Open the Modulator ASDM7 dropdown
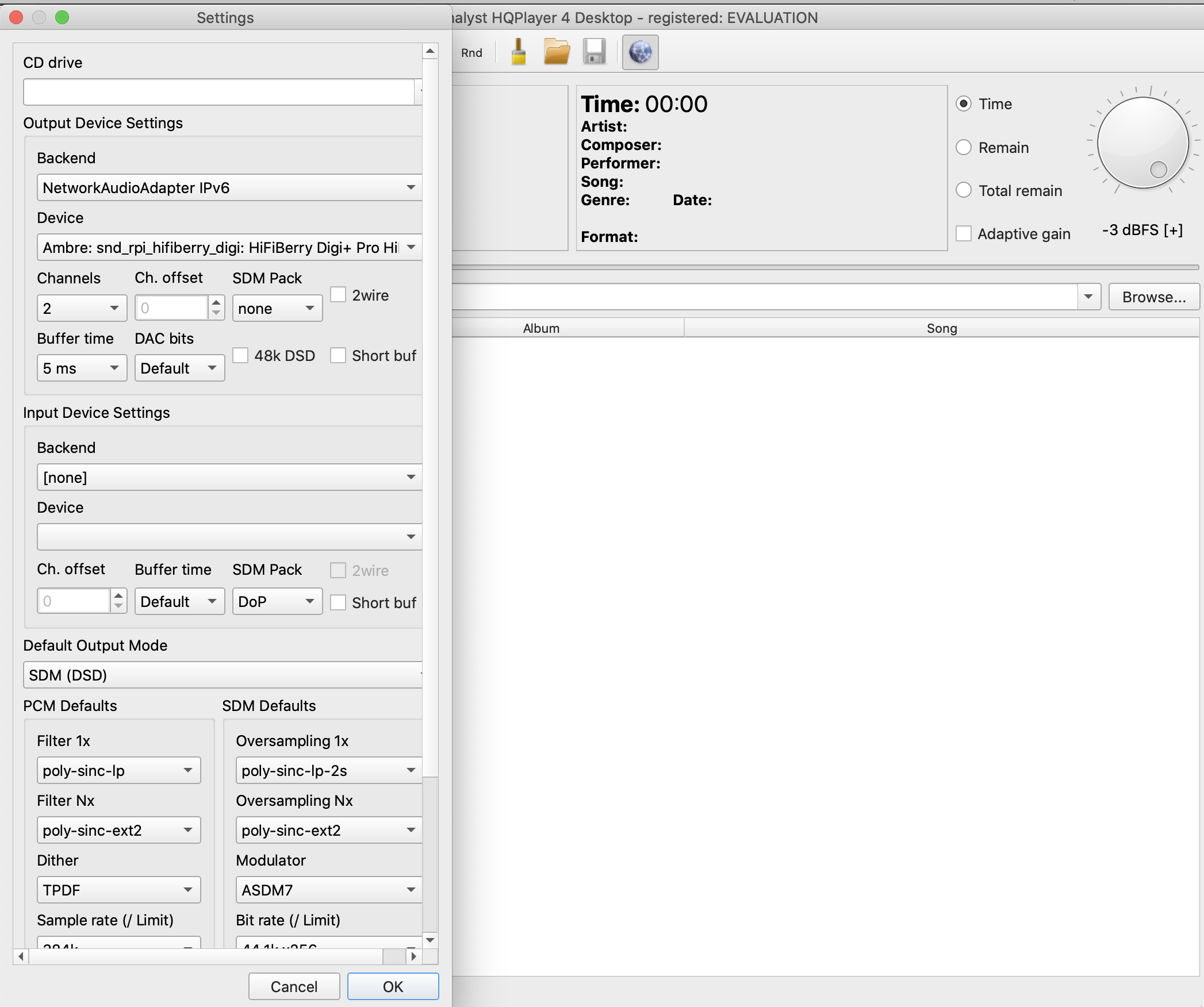 pyautogui.click(x=328, y=890)
